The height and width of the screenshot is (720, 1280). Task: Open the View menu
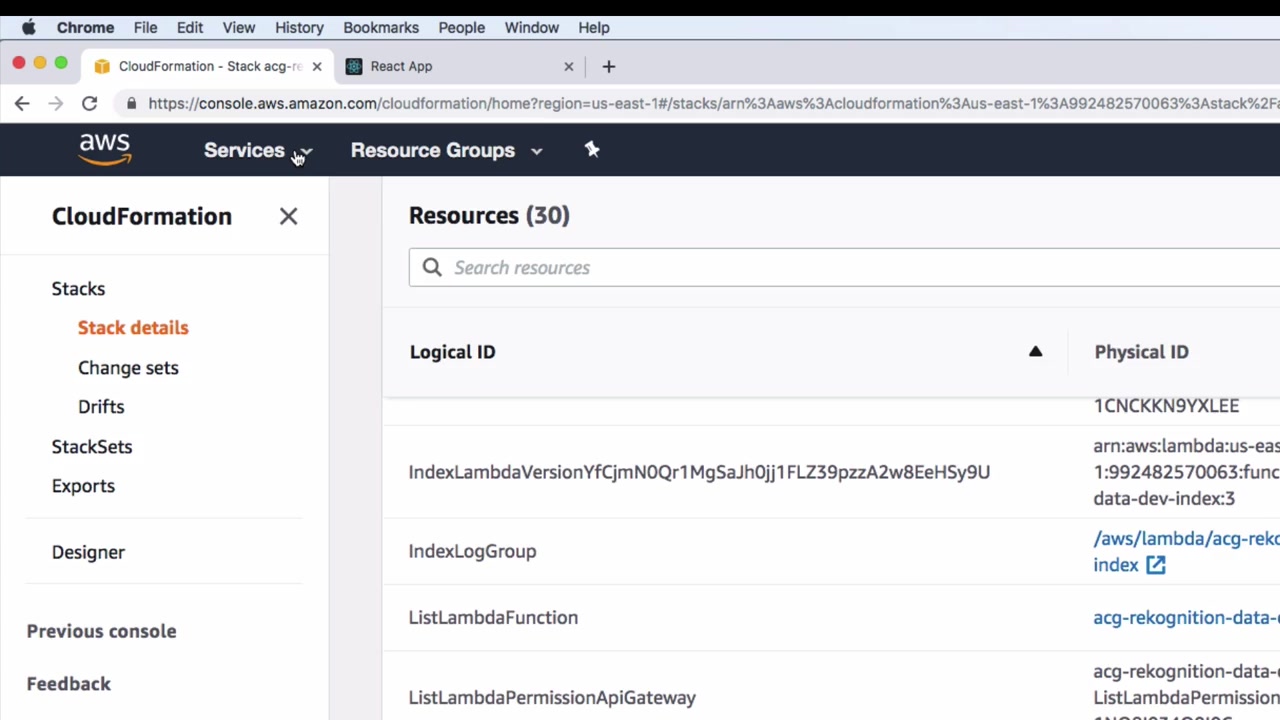point(239,28)
